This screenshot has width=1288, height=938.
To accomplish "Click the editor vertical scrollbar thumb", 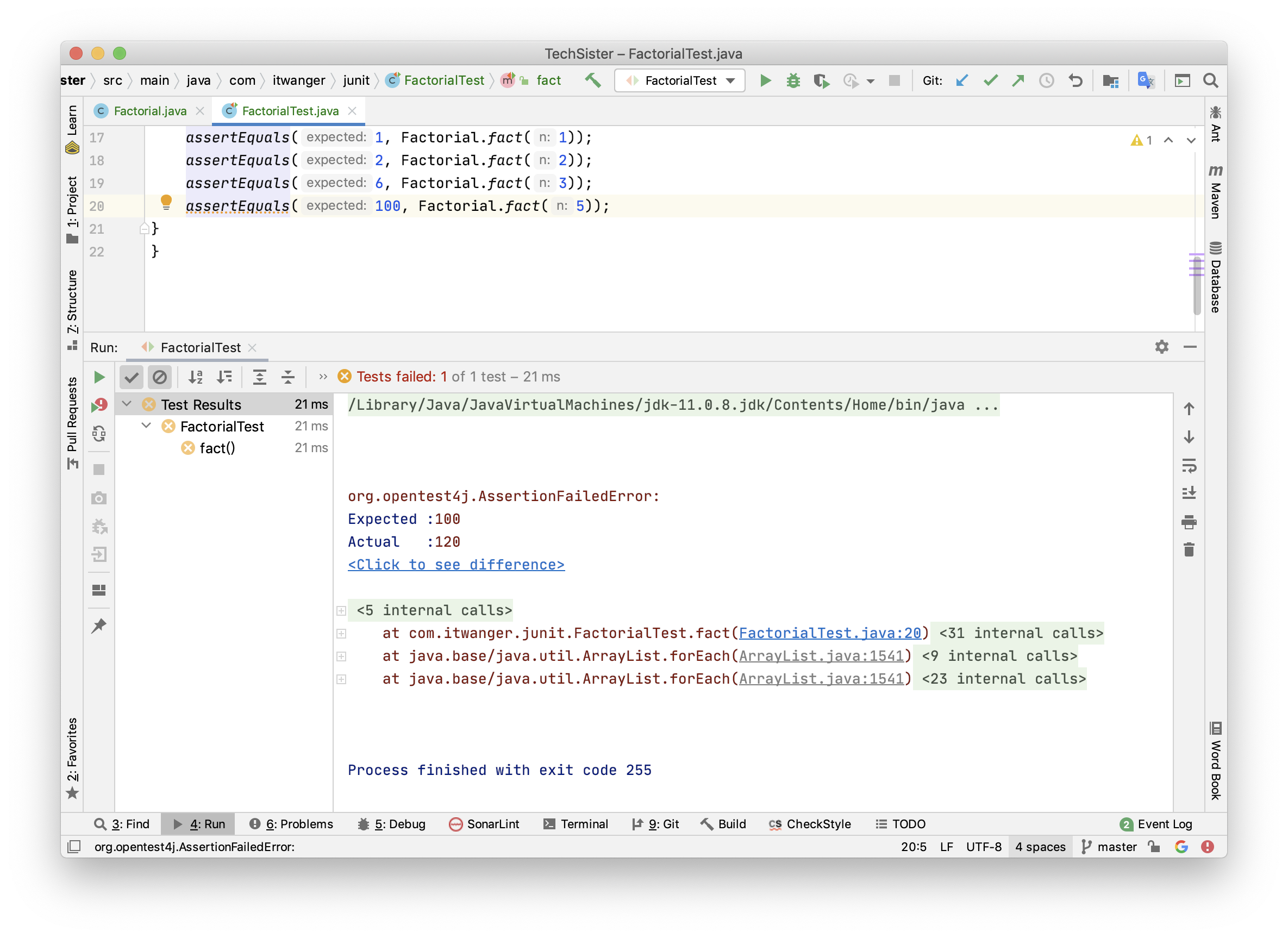I will pos(1197,286).
